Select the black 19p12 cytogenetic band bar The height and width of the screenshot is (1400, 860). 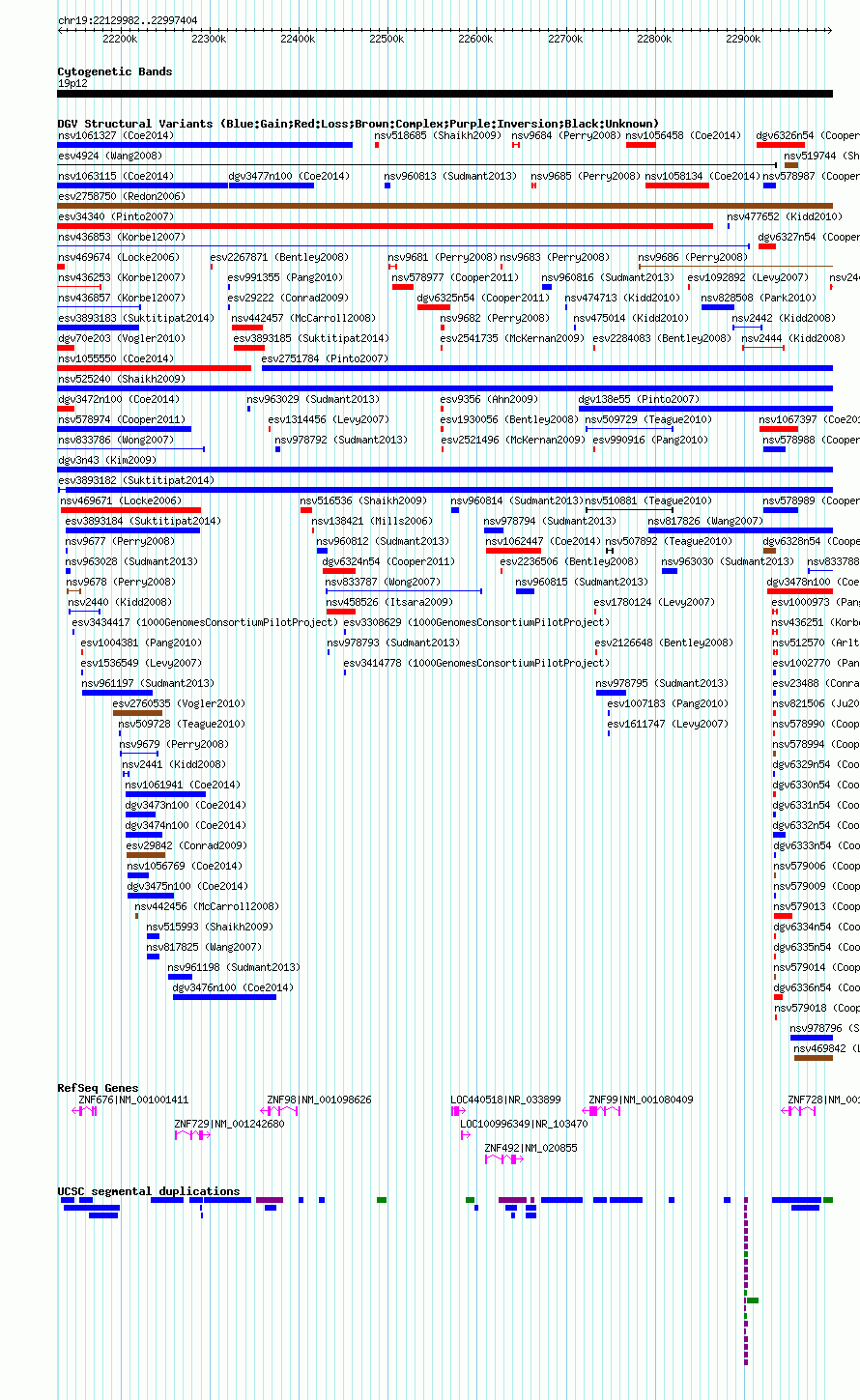click(x=444, y=94)
